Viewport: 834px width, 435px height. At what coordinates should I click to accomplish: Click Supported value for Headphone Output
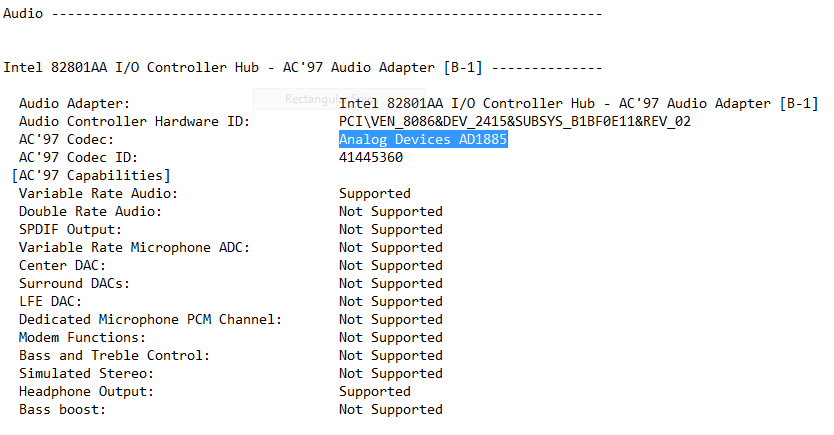tap(375, 392)
